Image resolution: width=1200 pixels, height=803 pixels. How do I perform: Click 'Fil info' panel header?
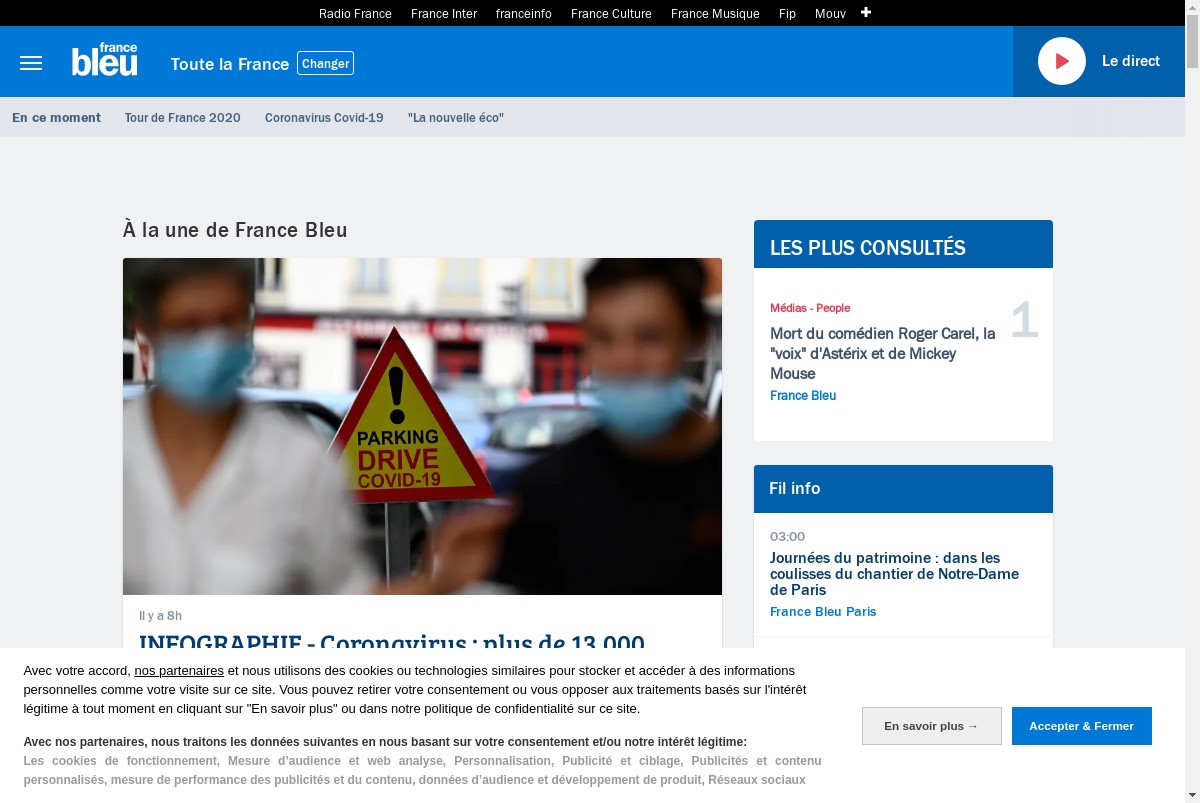point(903,489)
